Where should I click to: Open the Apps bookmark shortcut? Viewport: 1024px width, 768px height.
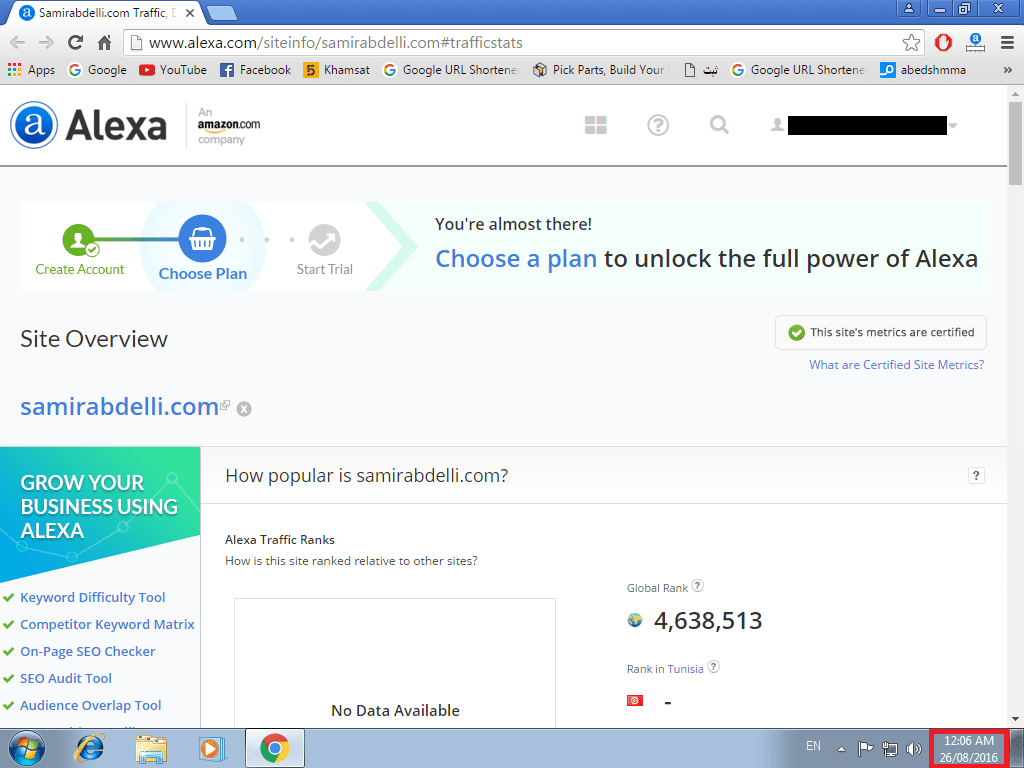[x=31, y=70]
